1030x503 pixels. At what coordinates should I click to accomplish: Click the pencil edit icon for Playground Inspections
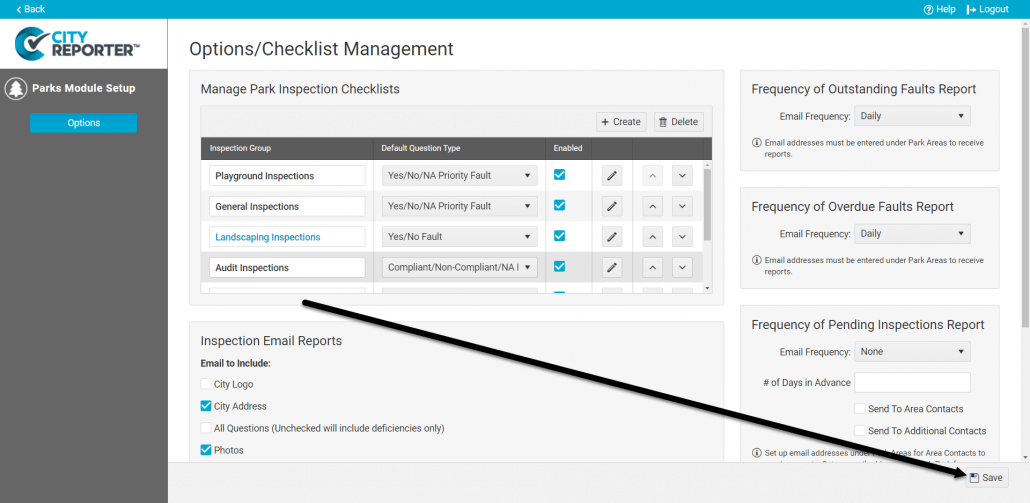[x=612, y=176]
